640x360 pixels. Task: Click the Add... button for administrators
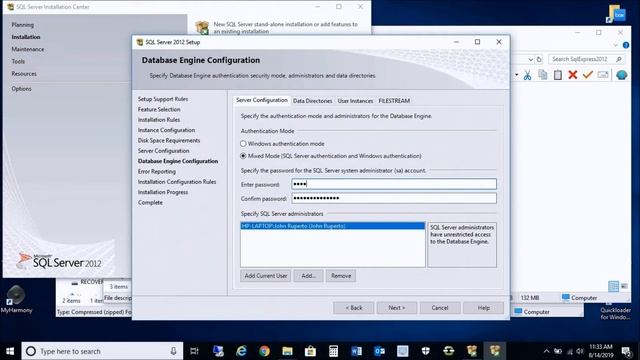[x=308, y=276]
